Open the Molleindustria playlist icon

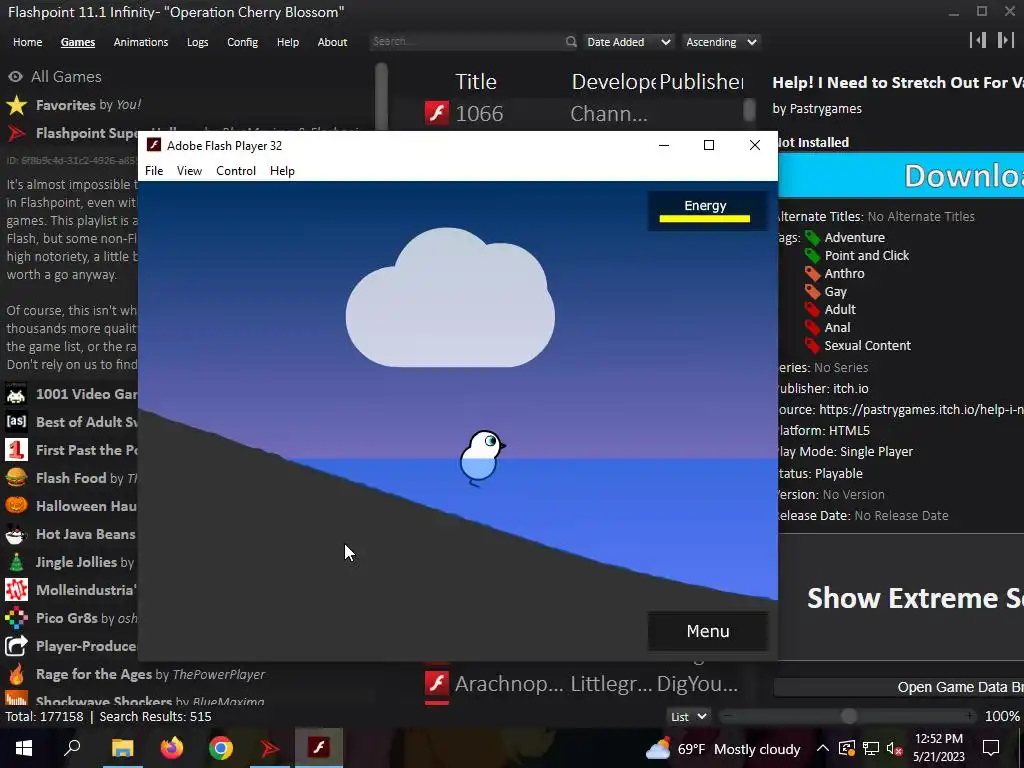pyautogui.click(x=16, y=590)
